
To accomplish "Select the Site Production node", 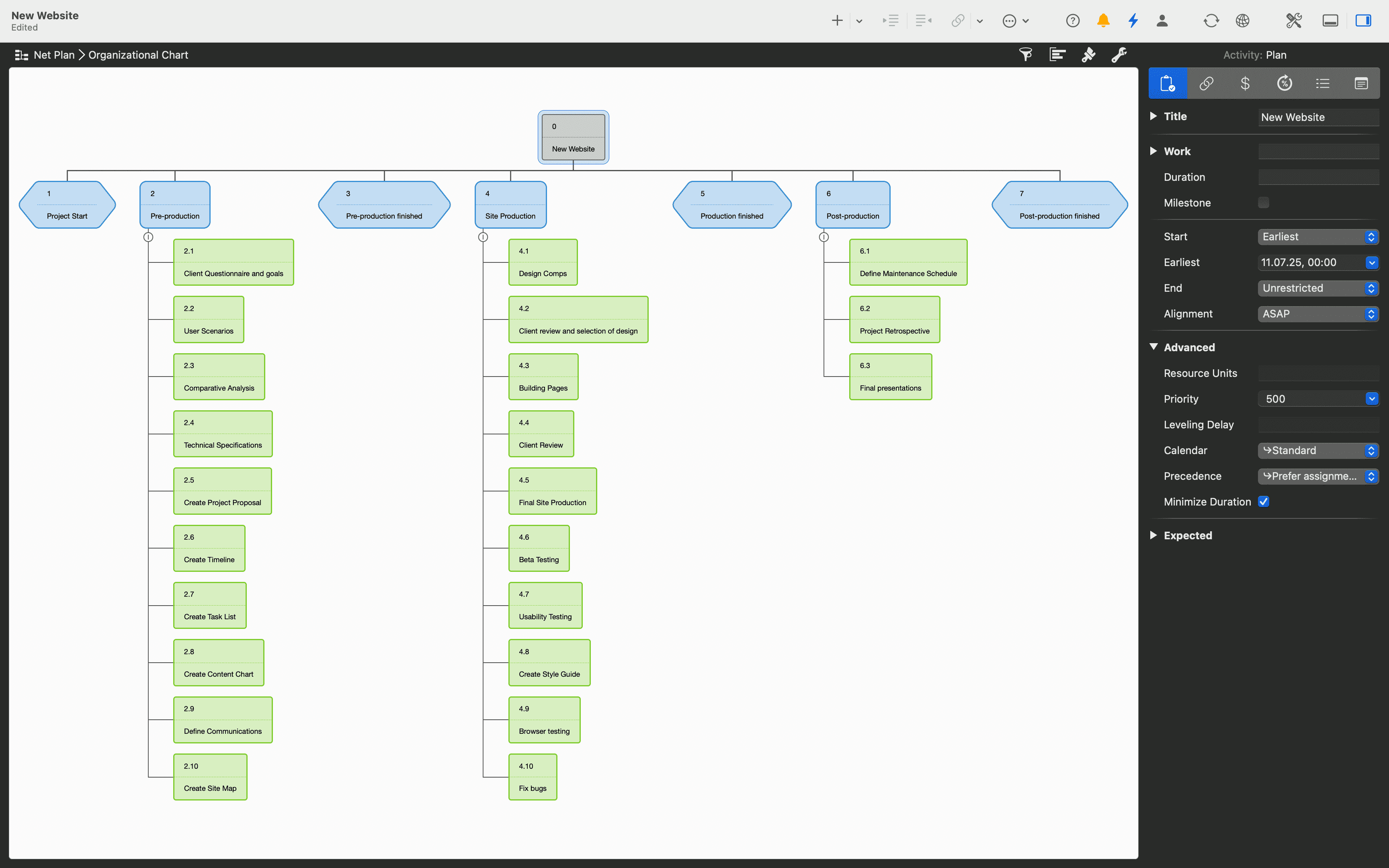I will click(x=510, y=205).
